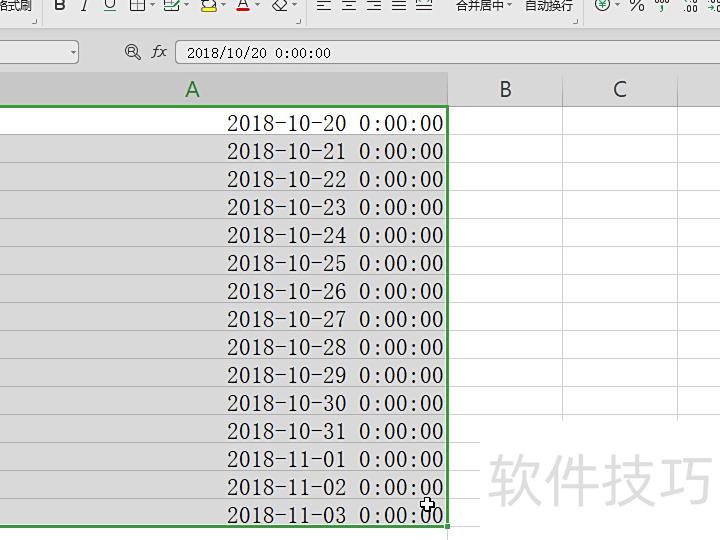Apply red font color
Image resolution: width=720 pixels, height=540 pixels.
243,6
